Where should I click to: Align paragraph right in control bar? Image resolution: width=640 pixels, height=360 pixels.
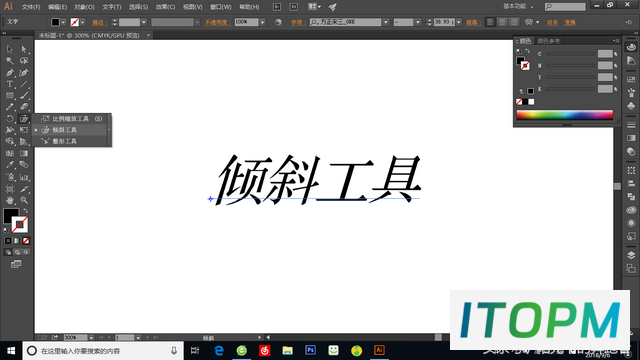pos(514,22)
